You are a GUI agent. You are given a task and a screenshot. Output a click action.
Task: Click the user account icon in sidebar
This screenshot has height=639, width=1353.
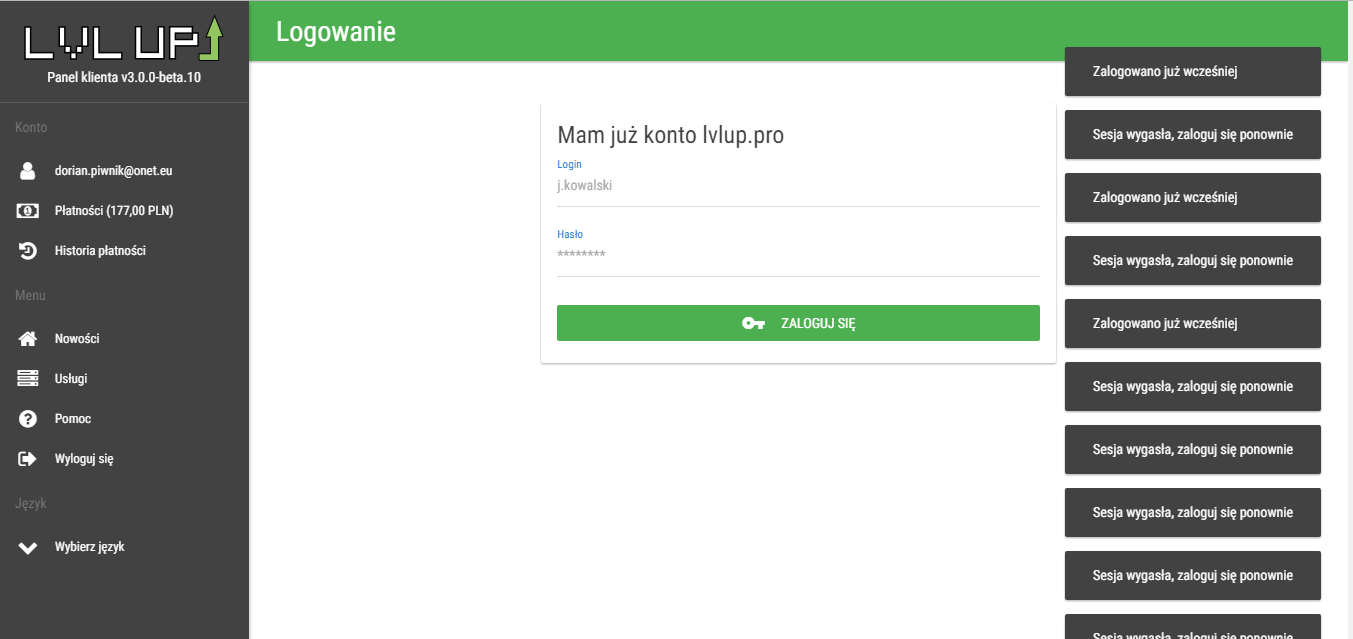pyautogui.click(x=28, y=171)
